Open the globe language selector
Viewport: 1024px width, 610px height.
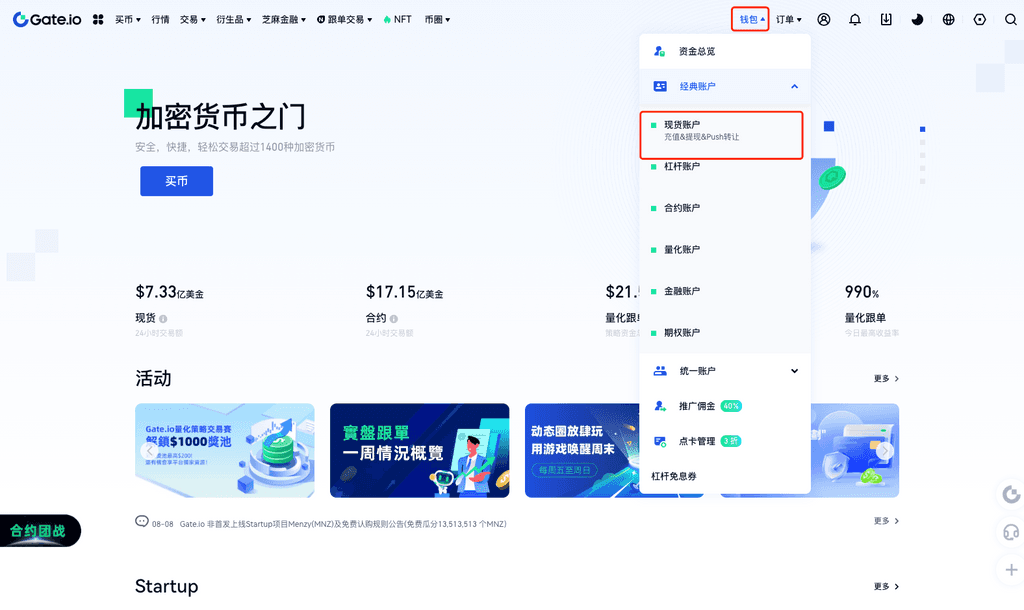pyautogui.click(x=949, y=19)
